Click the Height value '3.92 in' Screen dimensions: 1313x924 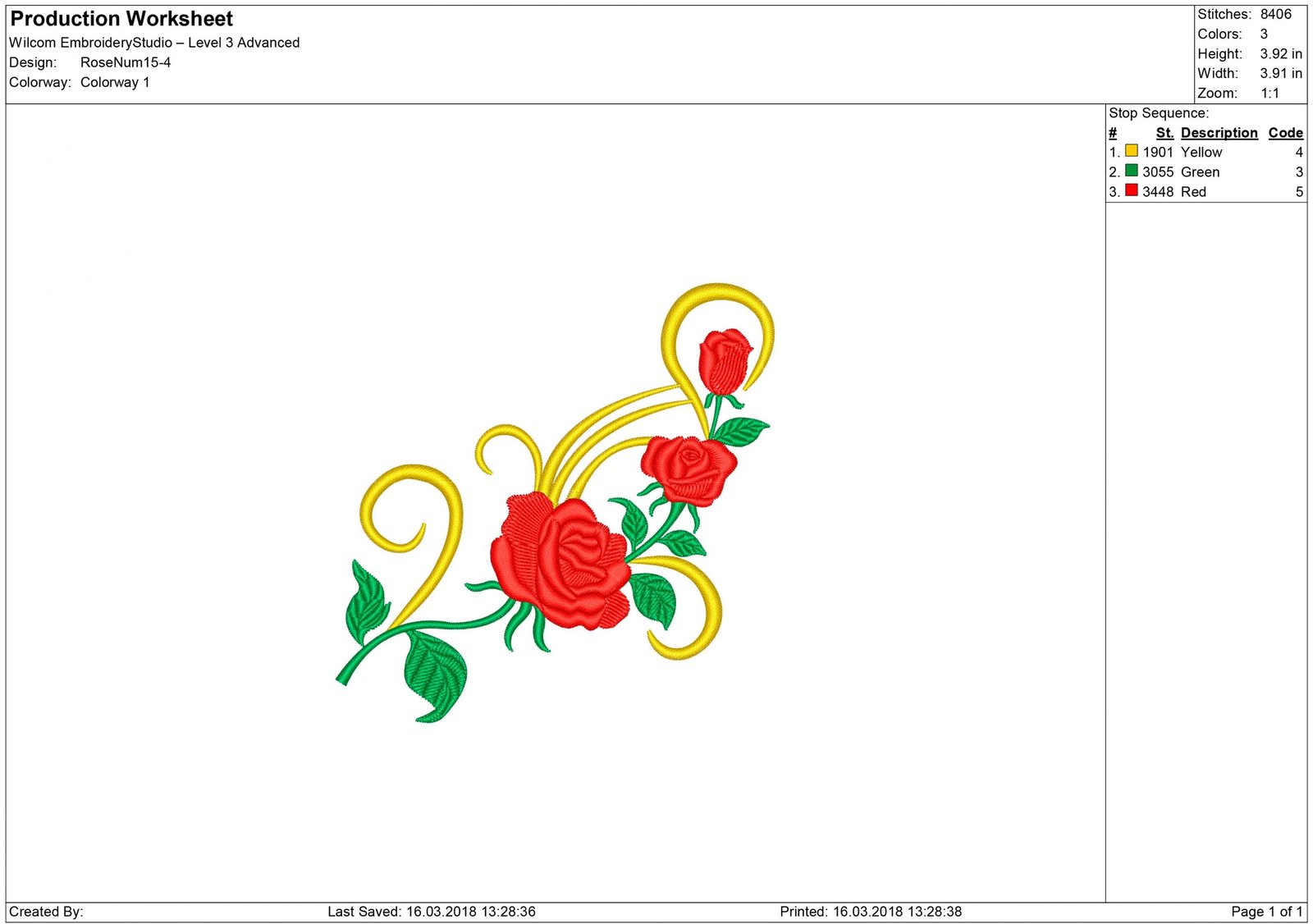pyautogui.click(x=1281, y=54)
